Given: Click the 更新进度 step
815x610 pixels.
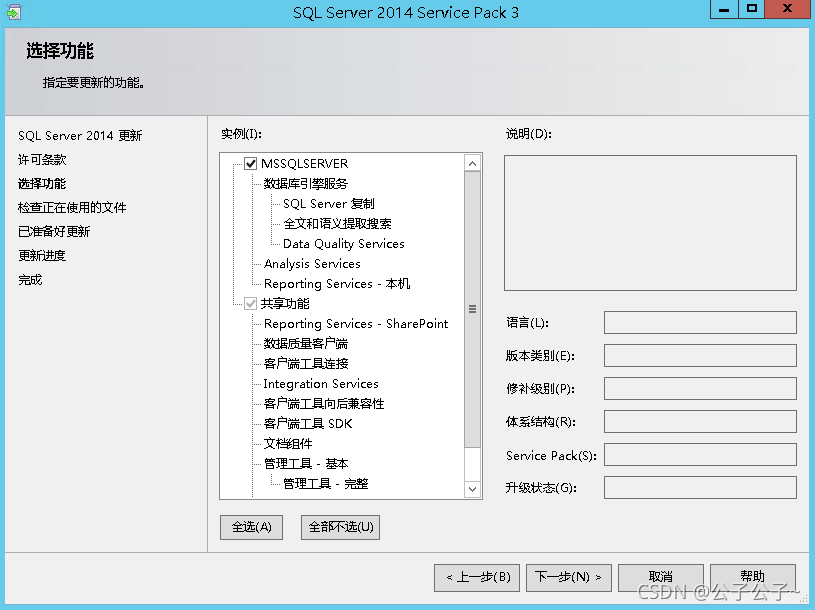Looking at the screenshot, I should click(42, 256).
